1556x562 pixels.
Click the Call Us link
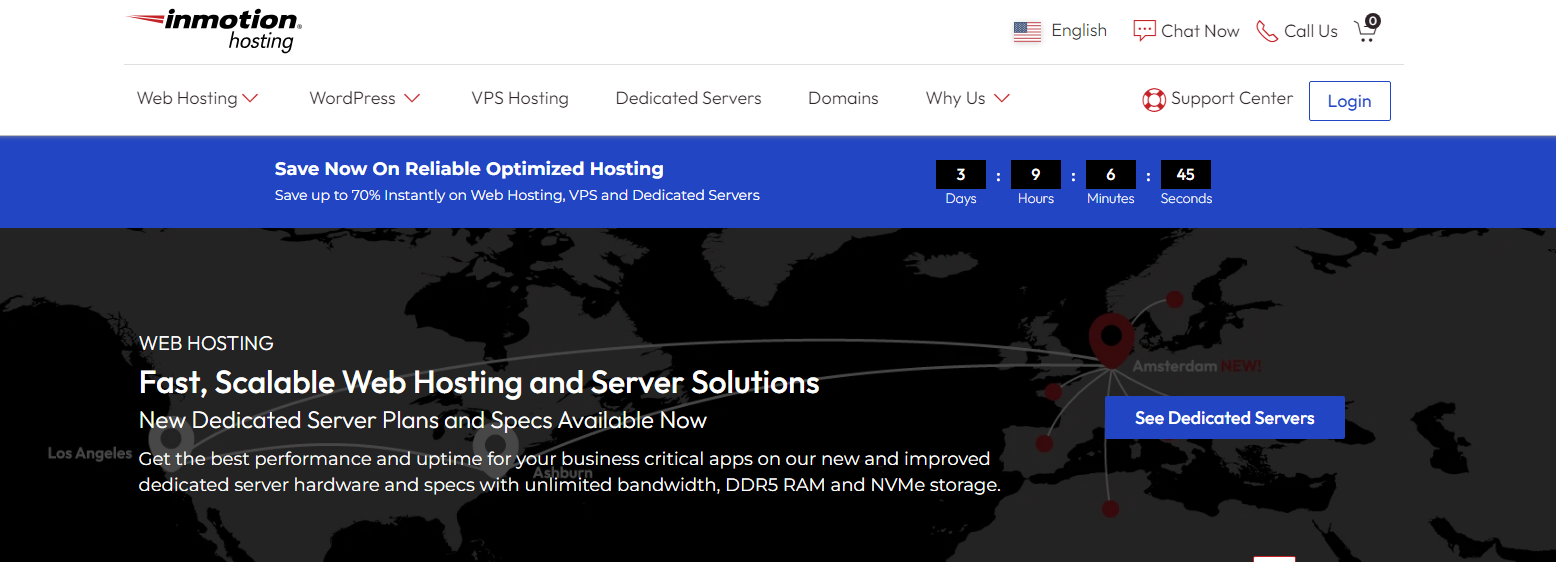(x=1311, y=31)
